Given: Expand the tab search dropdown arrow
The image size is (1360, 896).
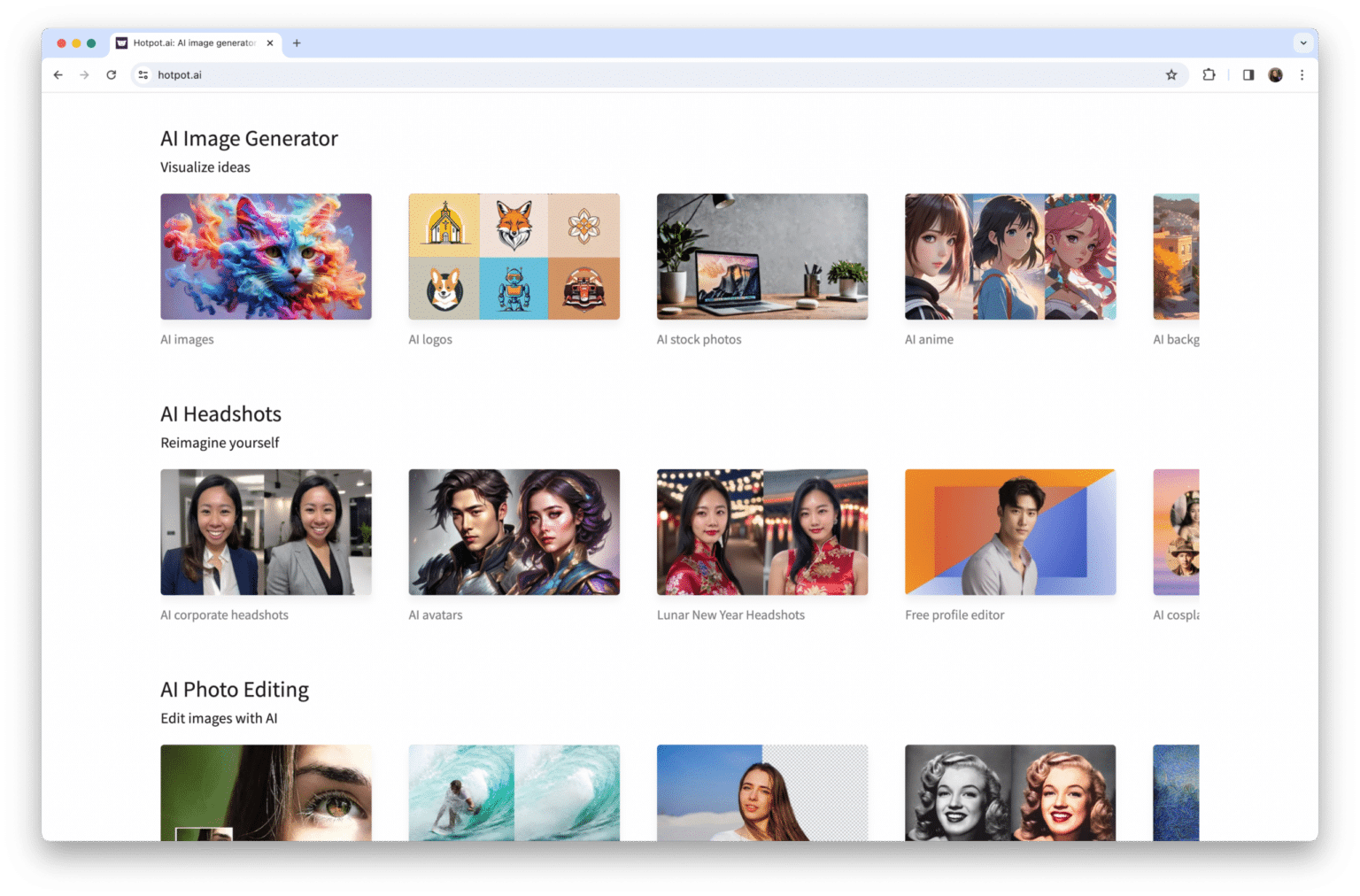Looking at the screenshot, I should [x=1302, y=42].
